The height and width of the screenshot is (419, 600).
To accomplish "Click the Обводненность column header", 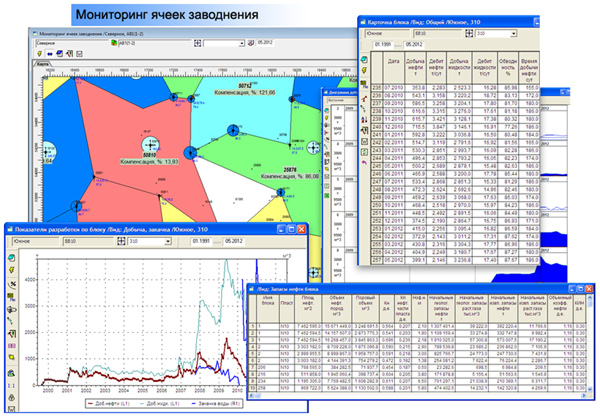I will click(x=508, y=68).
